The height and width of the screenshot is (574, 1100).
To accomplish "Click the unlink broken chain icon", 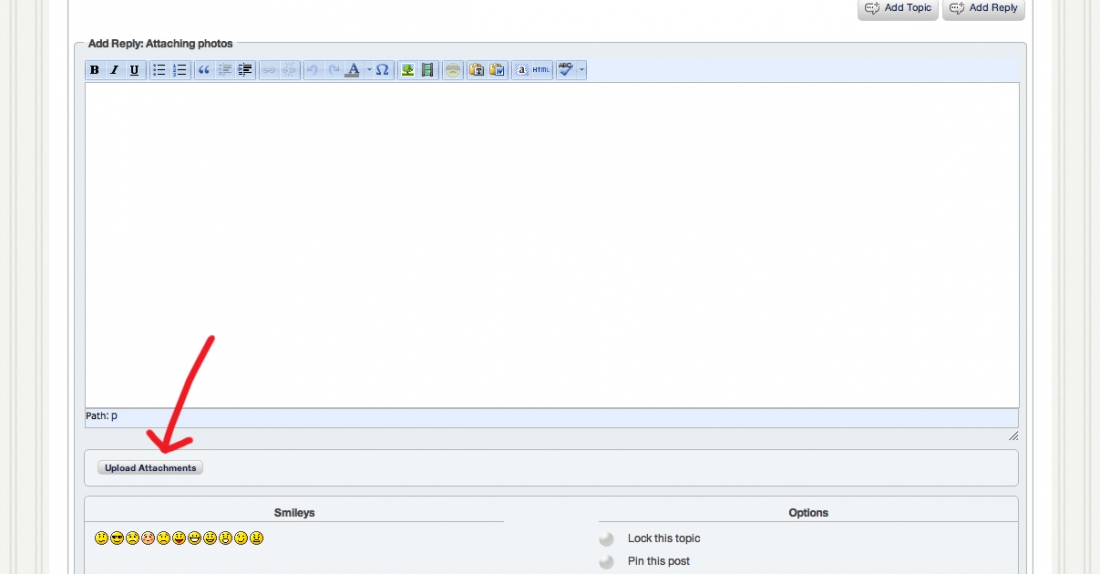I will [x=289, y=70].
